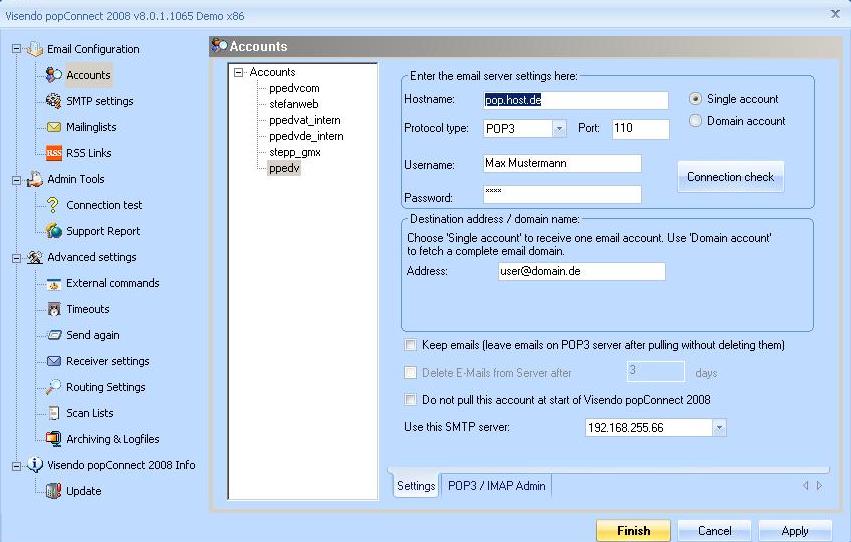Viewport: 851px width, 542px height.
Task: Click the Password input field
Action: (x=562, y=194)
